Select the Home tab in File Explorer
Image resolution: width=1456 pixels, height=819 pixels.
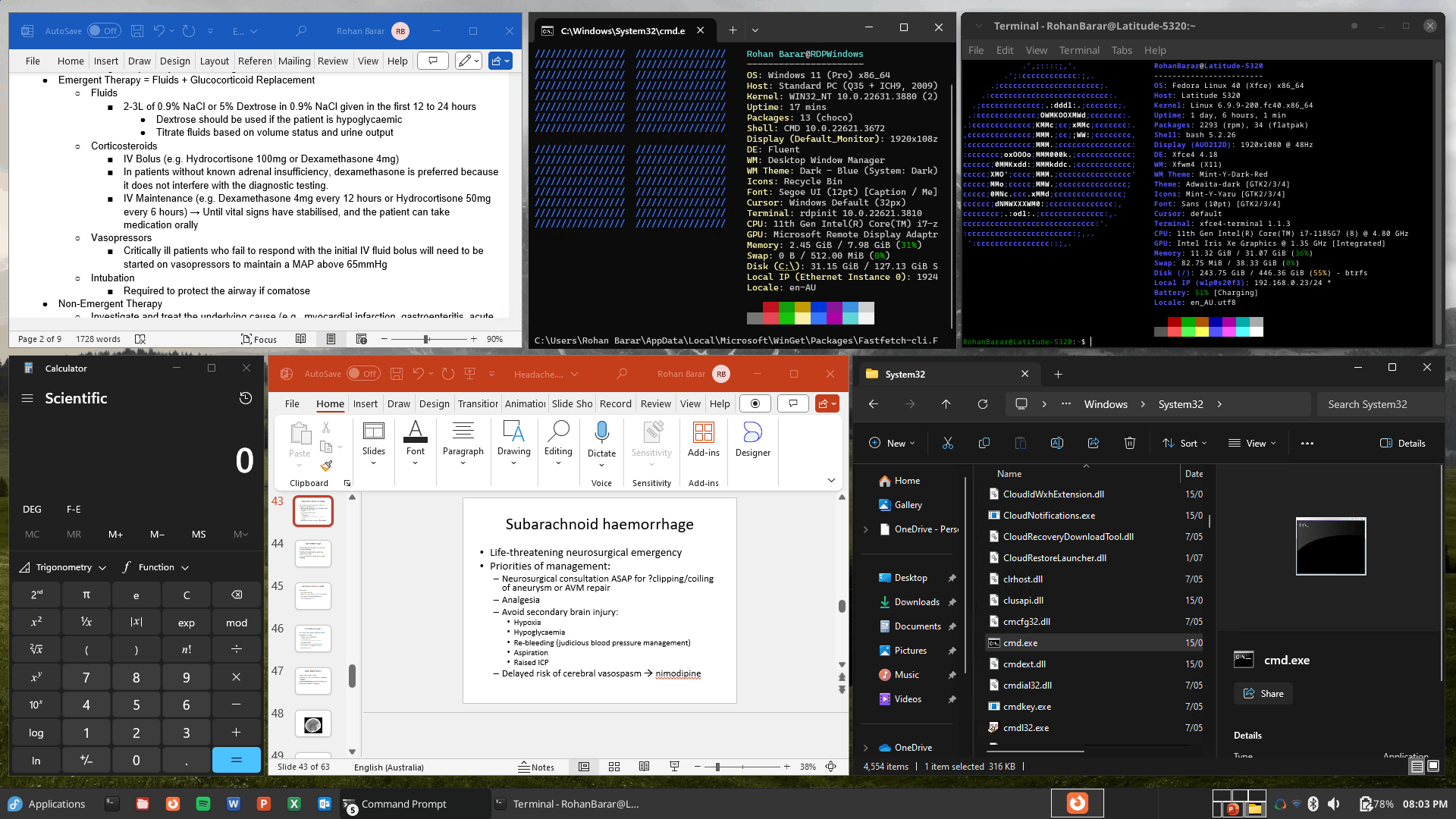pyautogui.click(x=905, y=481)
